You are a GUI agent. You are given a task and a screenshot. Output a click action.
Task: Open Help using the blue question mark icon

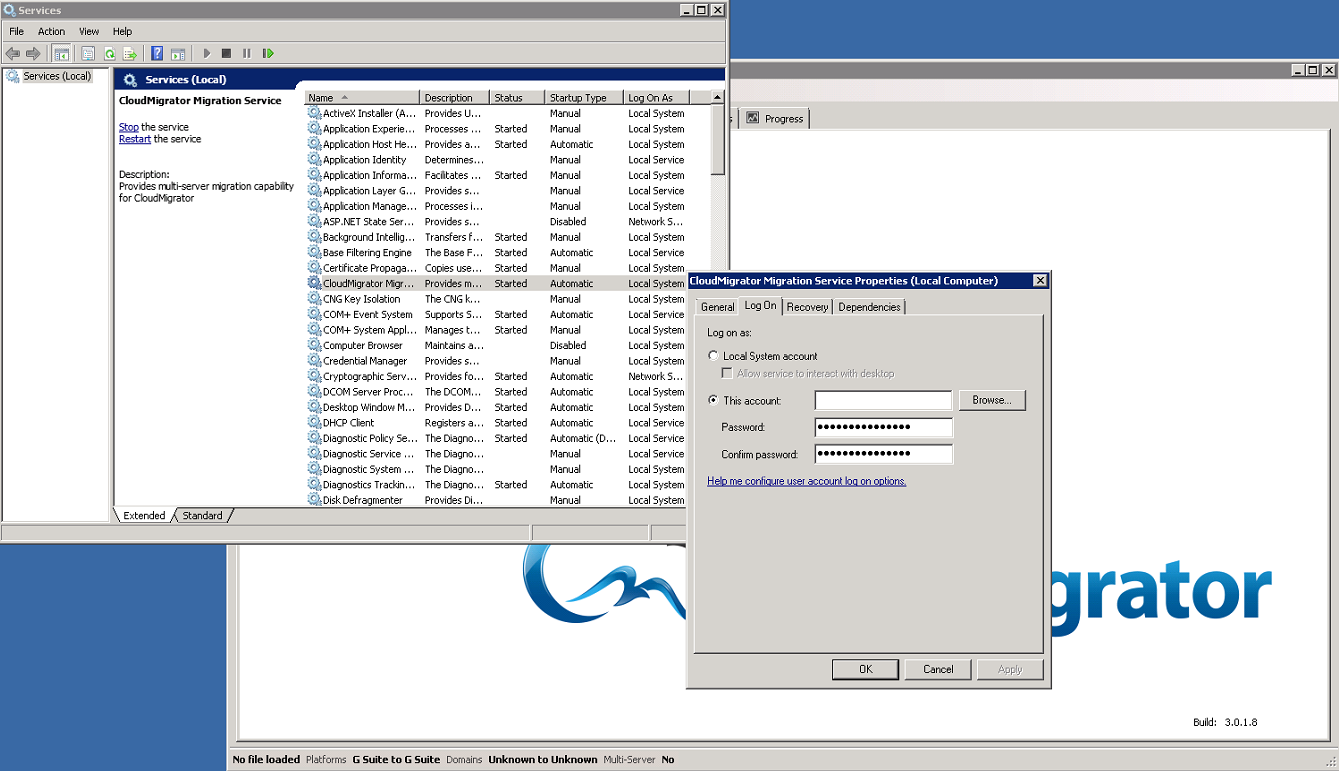coord(157,53)
